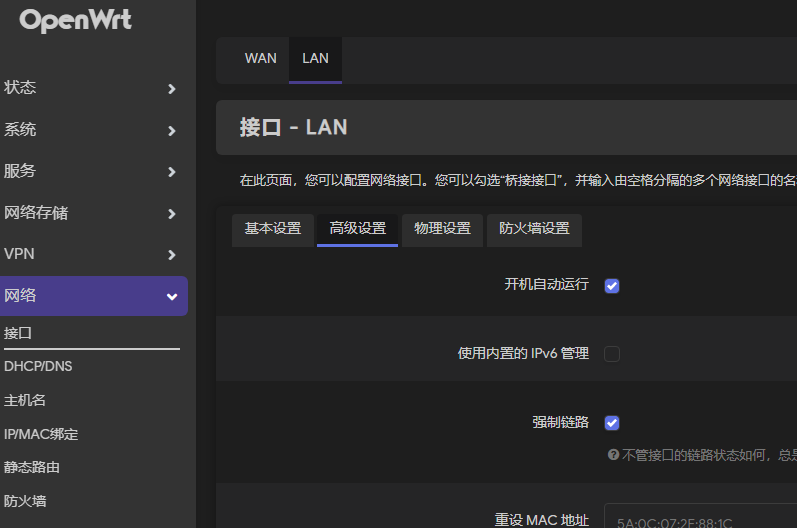Viewport: 797px width, 528px height.
Task: Click the 使用内置的 IPv6 管理 label
Action: coord(524,353)
